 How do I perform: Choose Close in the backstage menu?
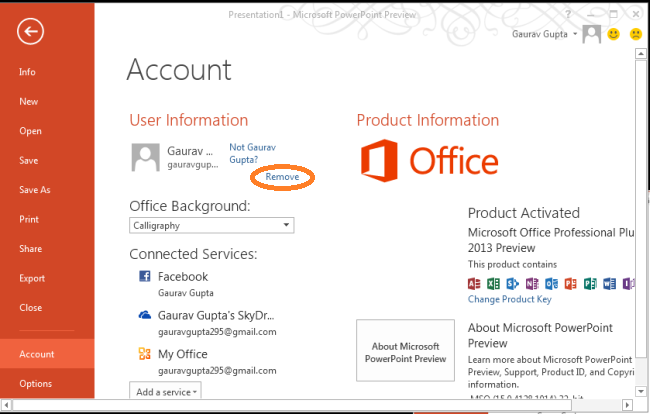[x=31, y=307]
